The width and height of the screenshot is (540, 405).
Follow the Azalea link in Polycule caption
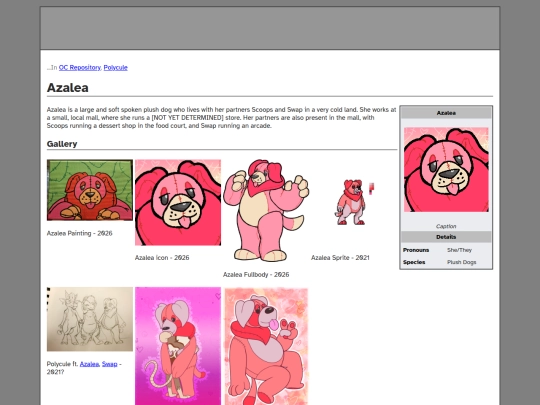[x=89, y=364]
